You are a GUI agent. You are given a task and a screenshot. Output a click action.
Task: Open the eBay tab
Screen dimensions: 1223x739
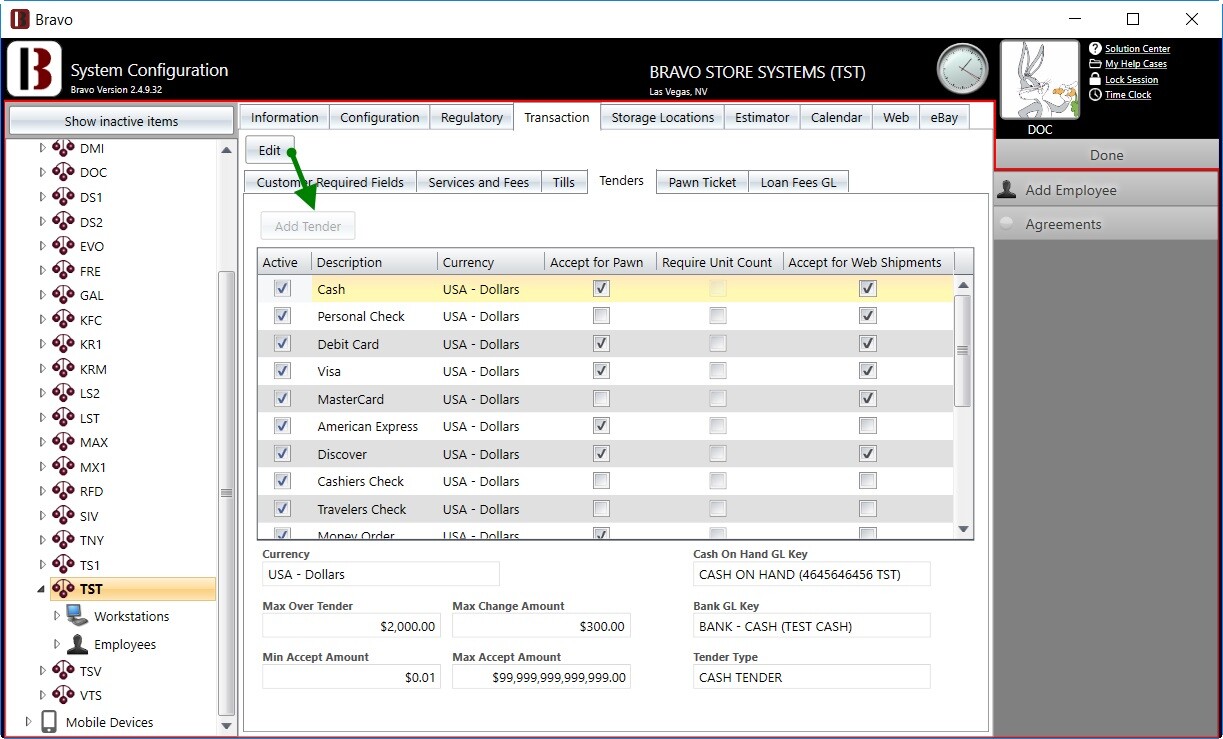point(944,117)
